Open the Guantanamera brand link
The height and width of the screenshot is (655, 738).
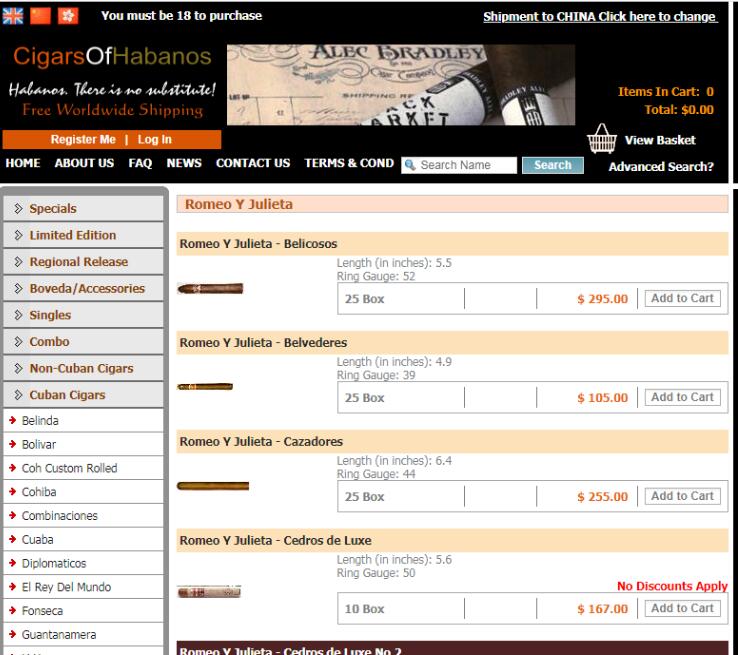[59, 635]
